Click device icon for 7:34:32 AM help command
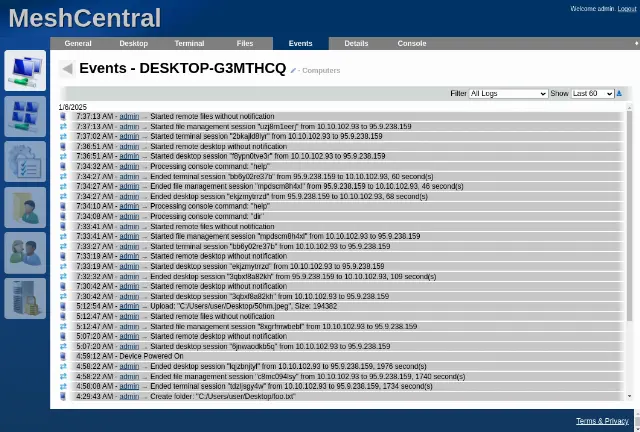Viewport: 640px width, 432px height. [63, 166]
